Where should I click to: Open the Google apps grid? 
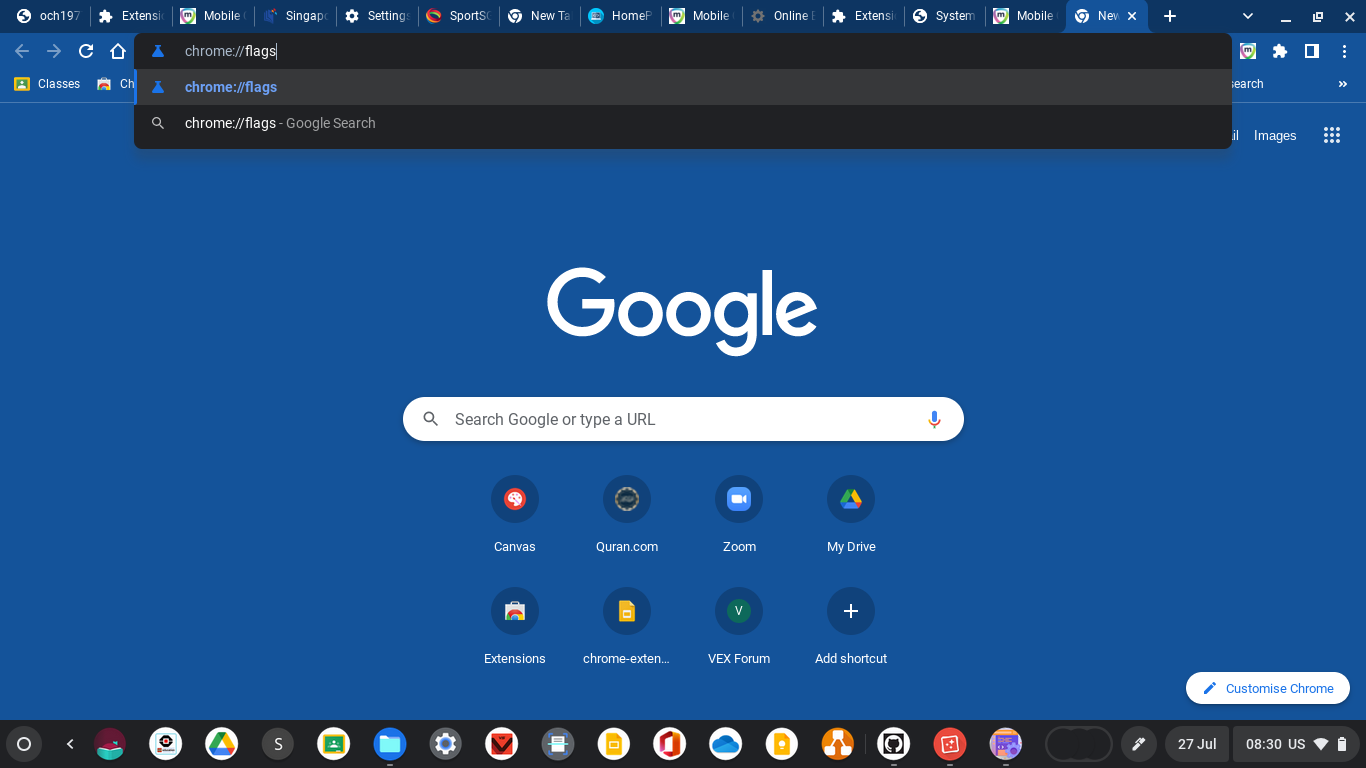point(1331,135)
